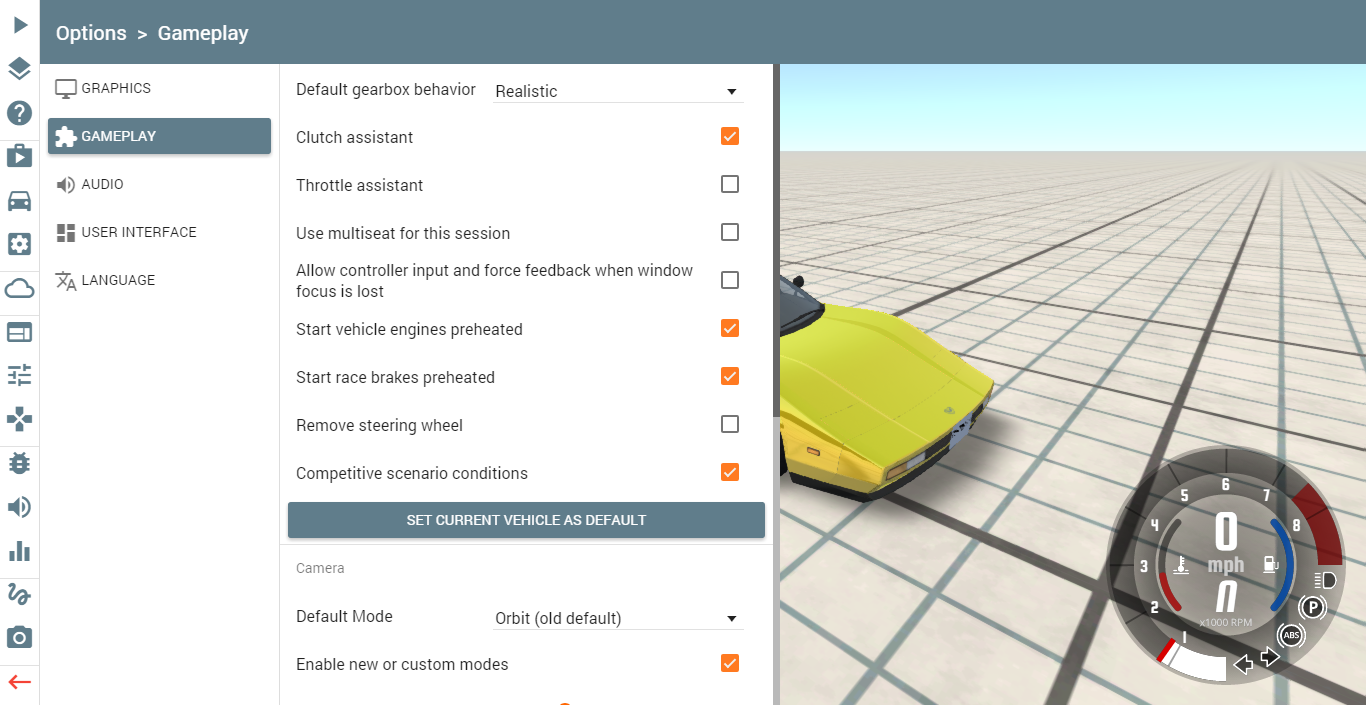Click the play icon in the sidebar
Image resolution: width=1366 pixels, height=705 pixels.
[x=20, y=24]
